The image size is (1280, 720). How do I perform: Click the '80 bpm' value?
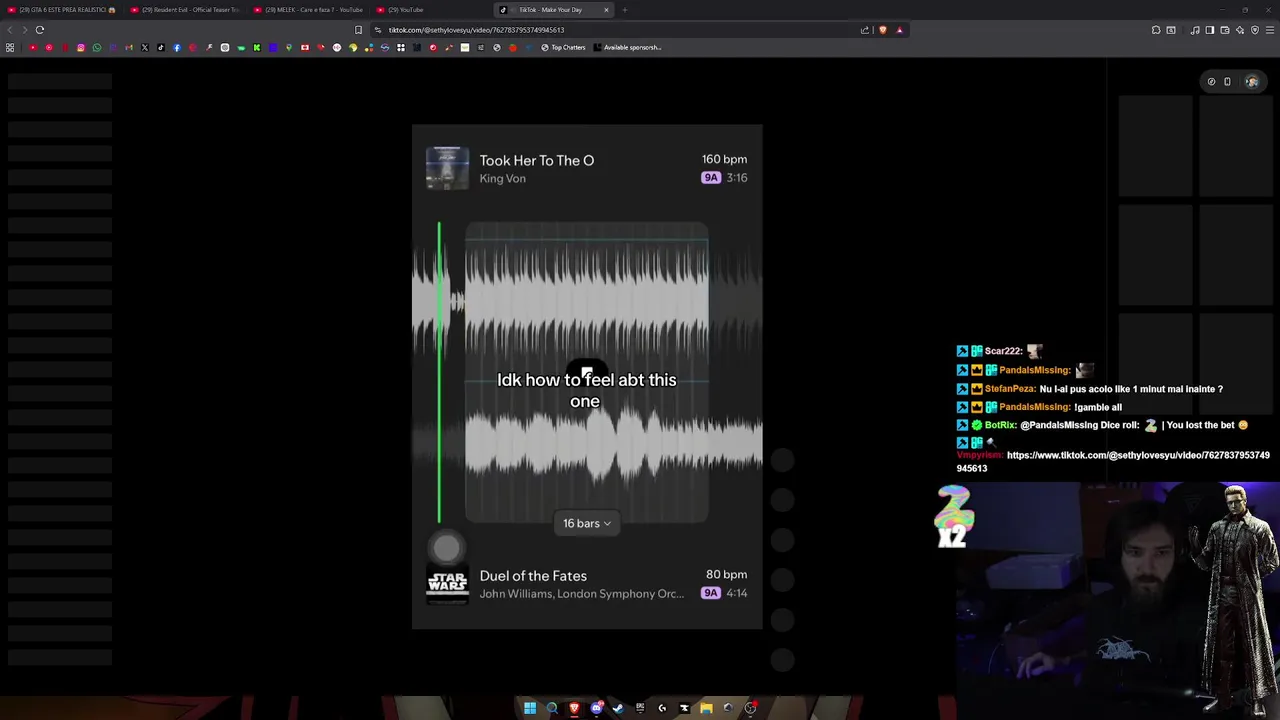coord(726,574)
